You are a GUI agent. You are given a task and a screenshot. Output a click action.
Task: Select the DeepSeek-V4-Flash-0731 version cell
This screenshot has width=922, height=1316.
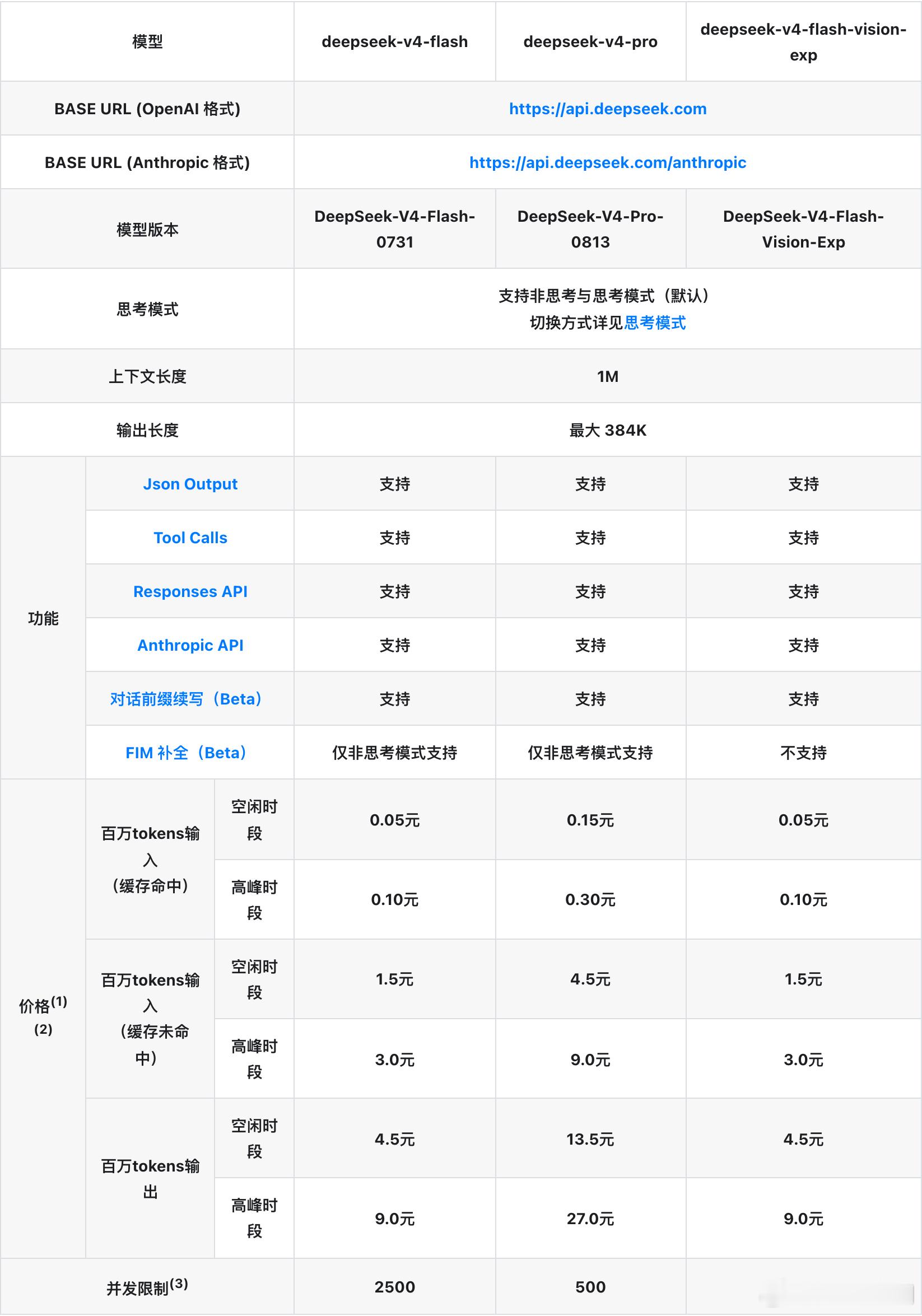394,229
